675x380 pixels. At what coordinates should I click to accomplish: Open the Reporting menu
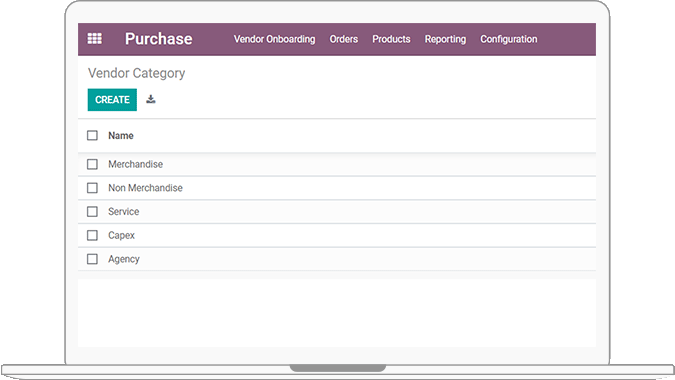445,39
